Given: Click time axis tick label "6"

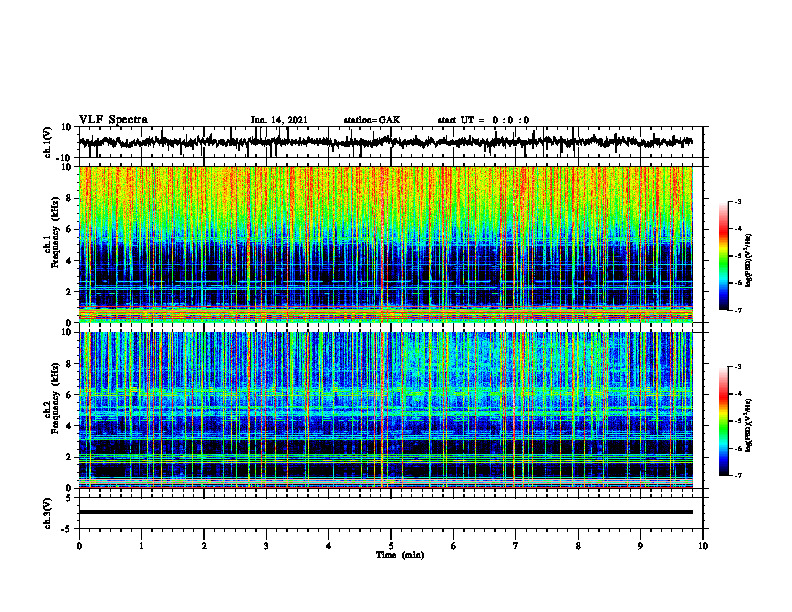Looking at the screenshot, I should click(x=454, y=546).
